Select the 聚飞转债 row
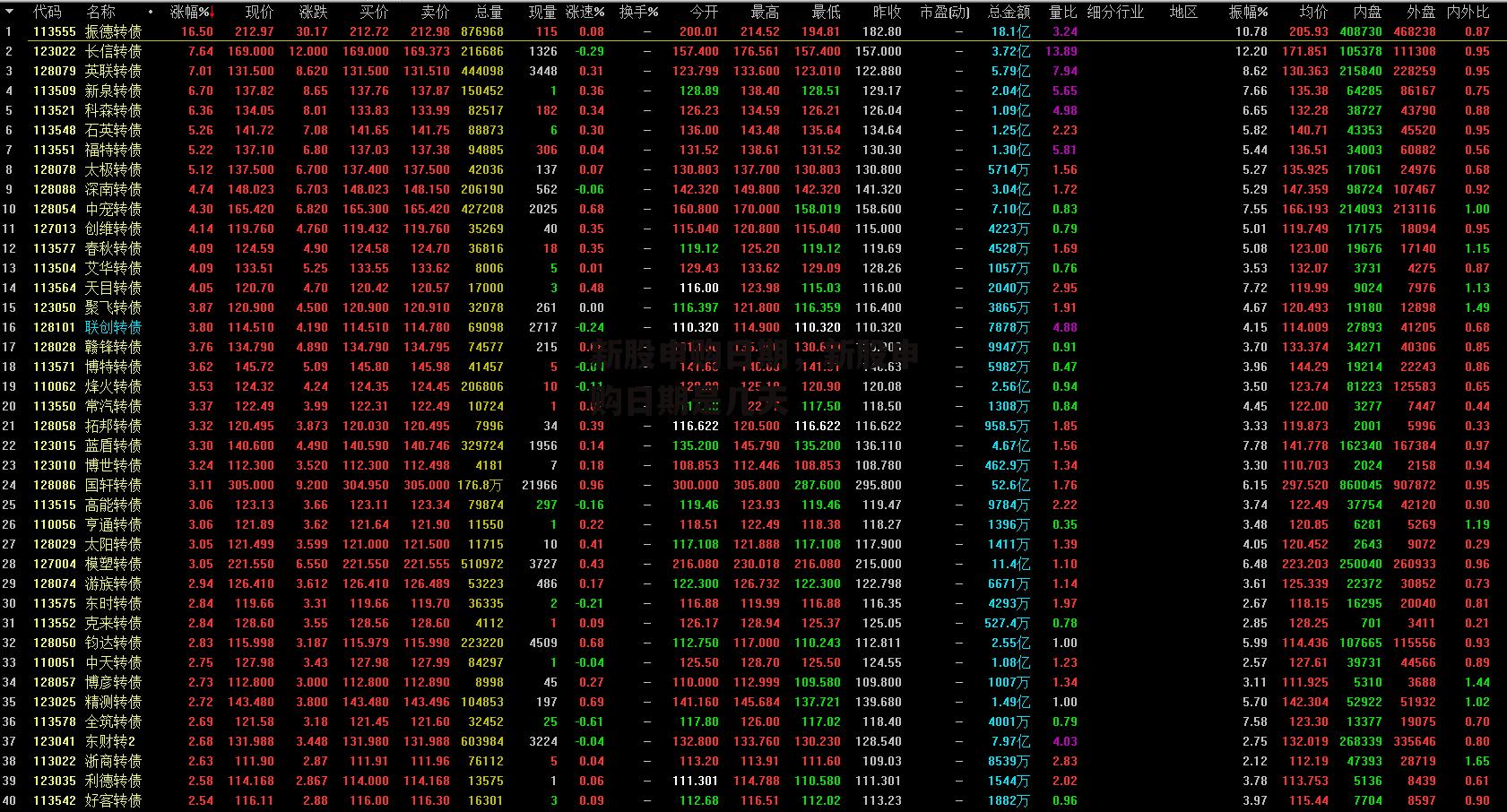The height and width of the screenshot is (812, 1507). tap(753, 307)
